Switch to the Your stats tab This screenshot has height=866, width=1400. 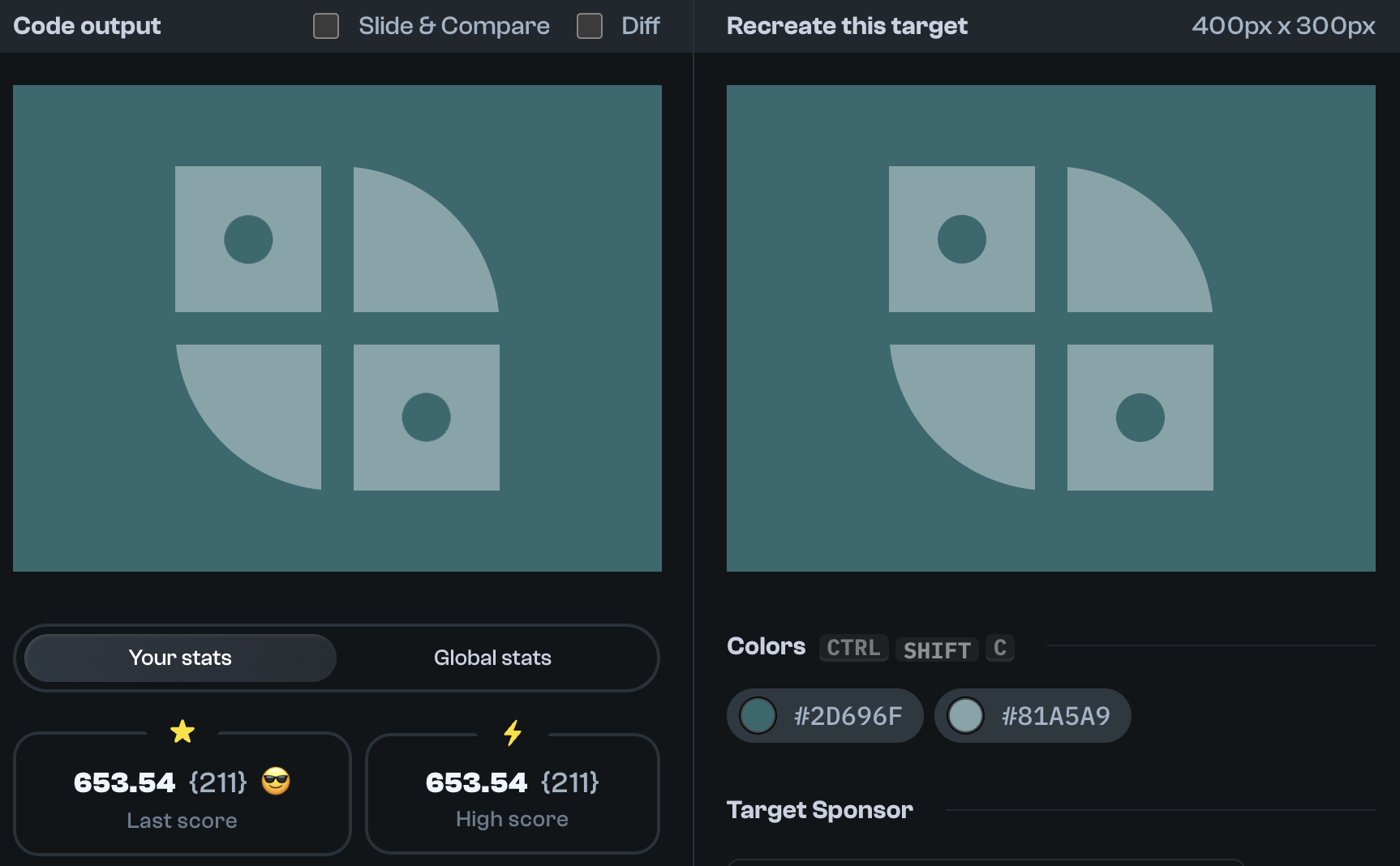coord(180,658)
